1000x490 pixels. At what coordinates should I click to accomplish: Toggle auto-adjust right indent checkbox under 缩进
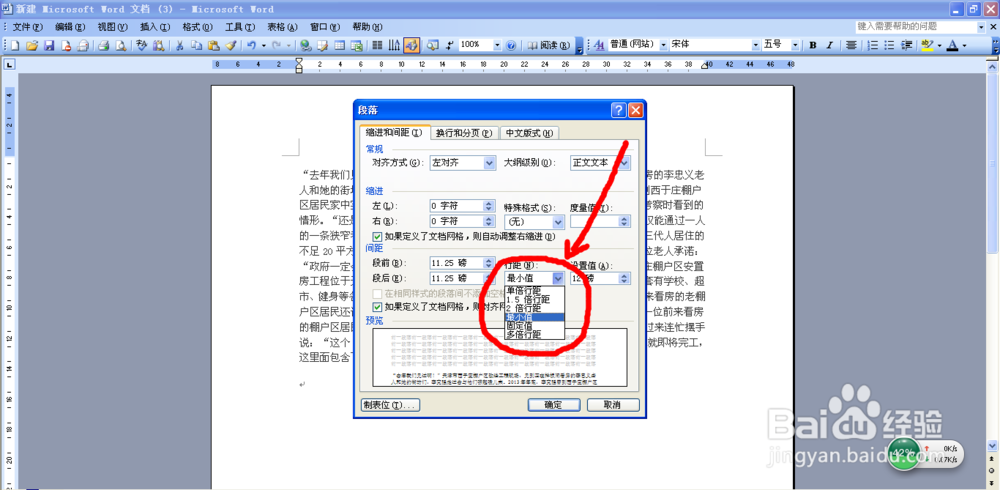[x=377, y=237]
